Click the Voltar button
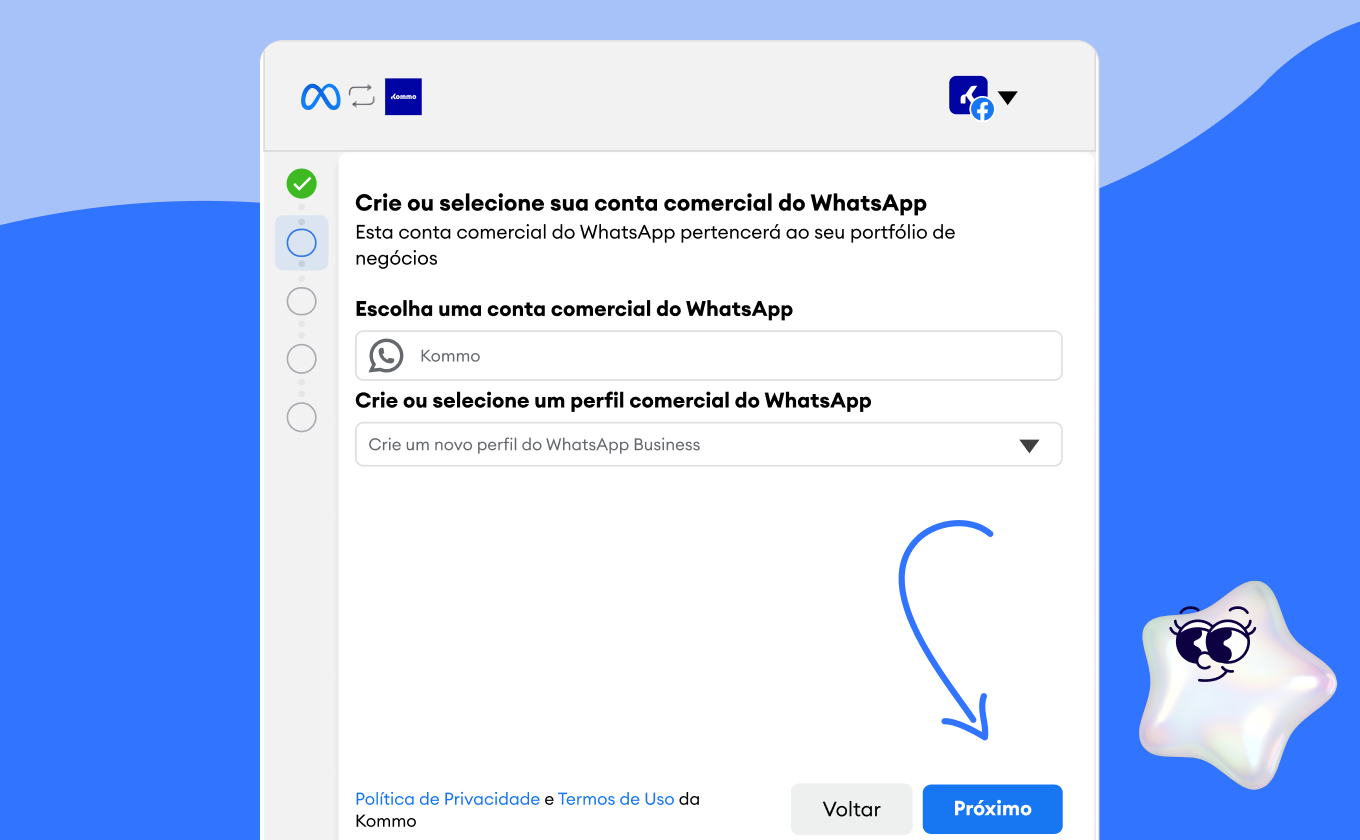The width and height of the screenshot is (1360, 840). (851, 809)
